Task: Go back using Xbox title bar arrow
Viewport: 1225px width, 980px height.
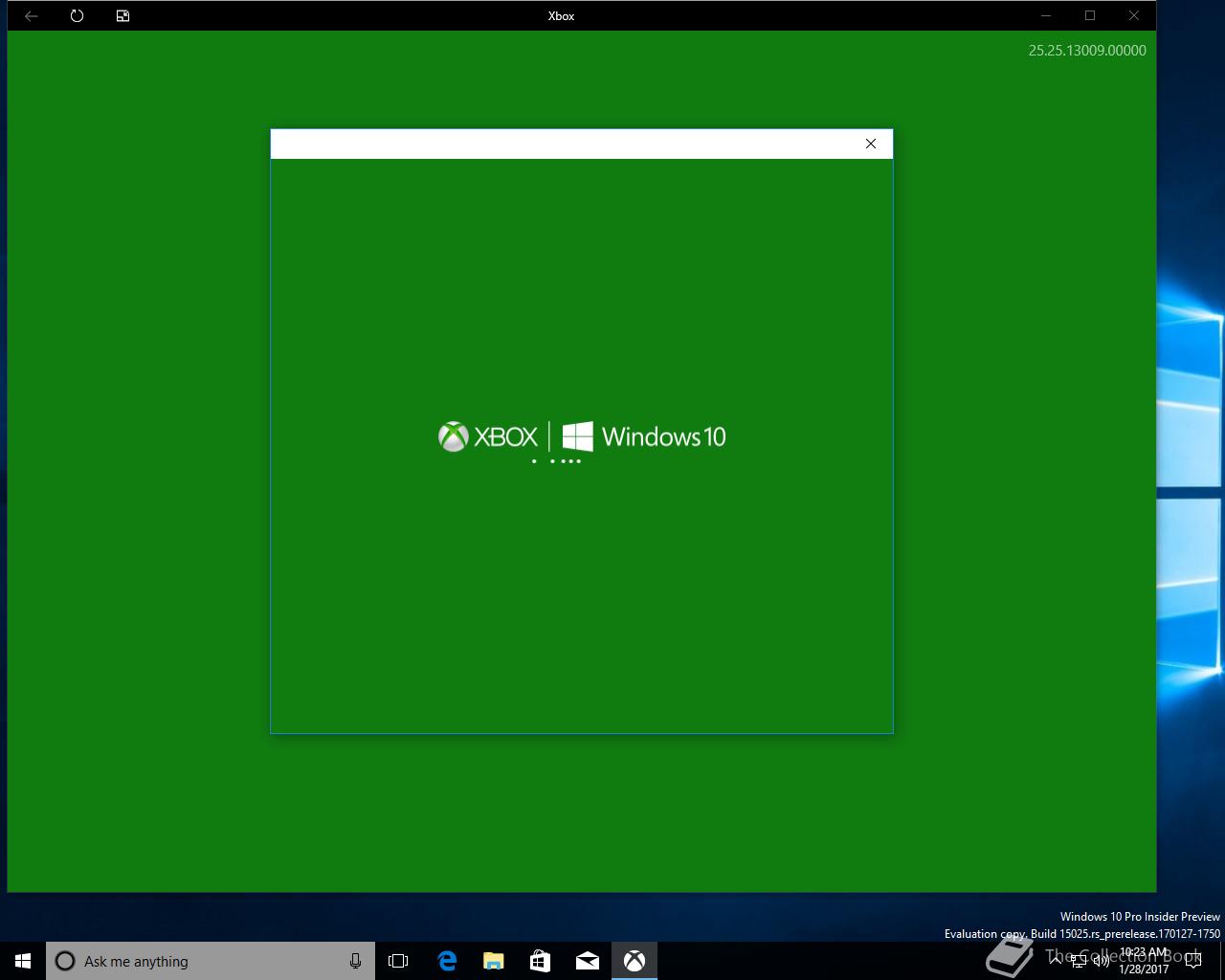Action: [x=31, y=15]
